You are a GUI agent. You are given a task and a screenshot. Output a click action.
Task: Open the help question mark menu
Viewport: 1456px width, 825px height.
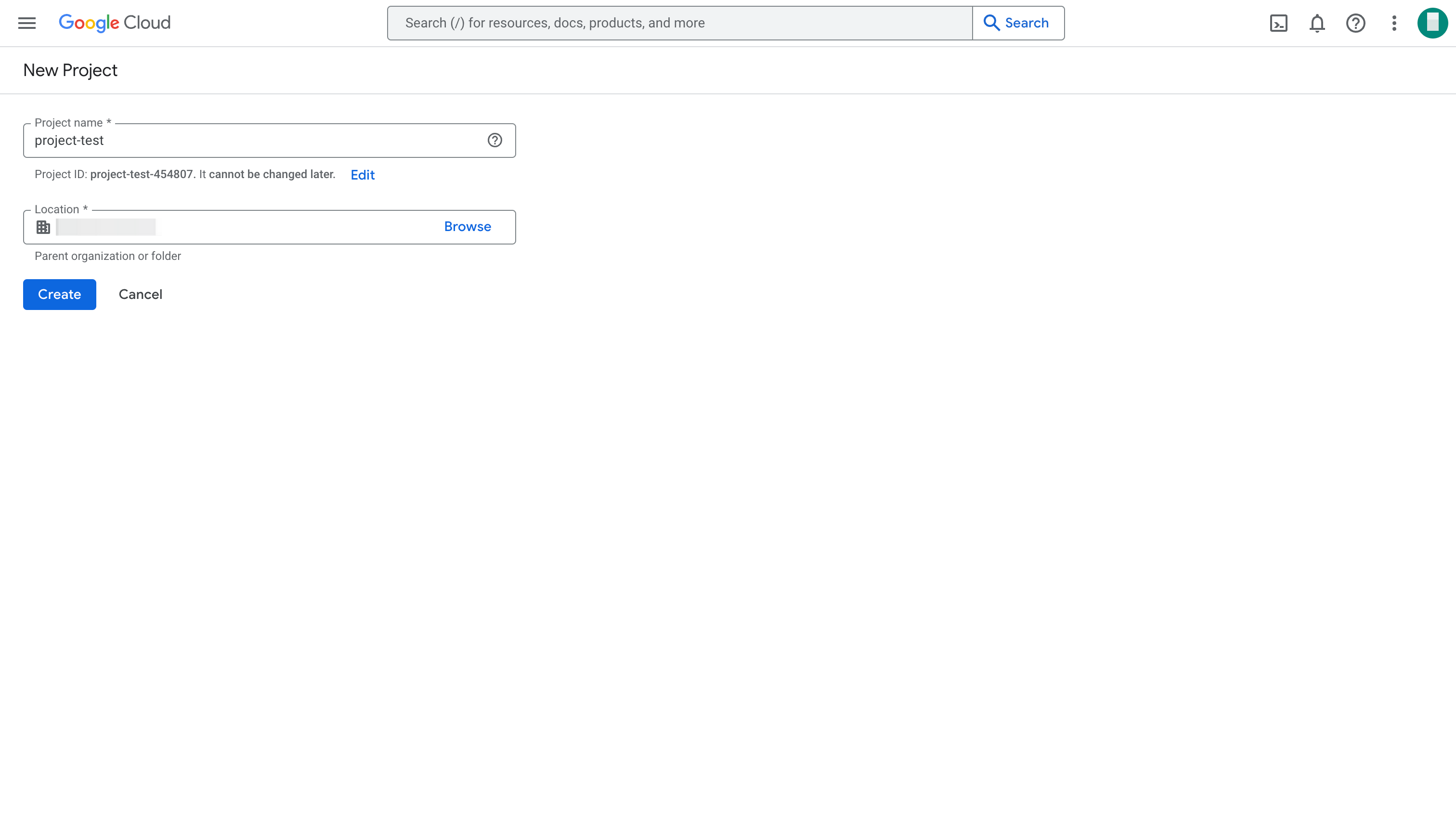click(x=1356, y=23)
